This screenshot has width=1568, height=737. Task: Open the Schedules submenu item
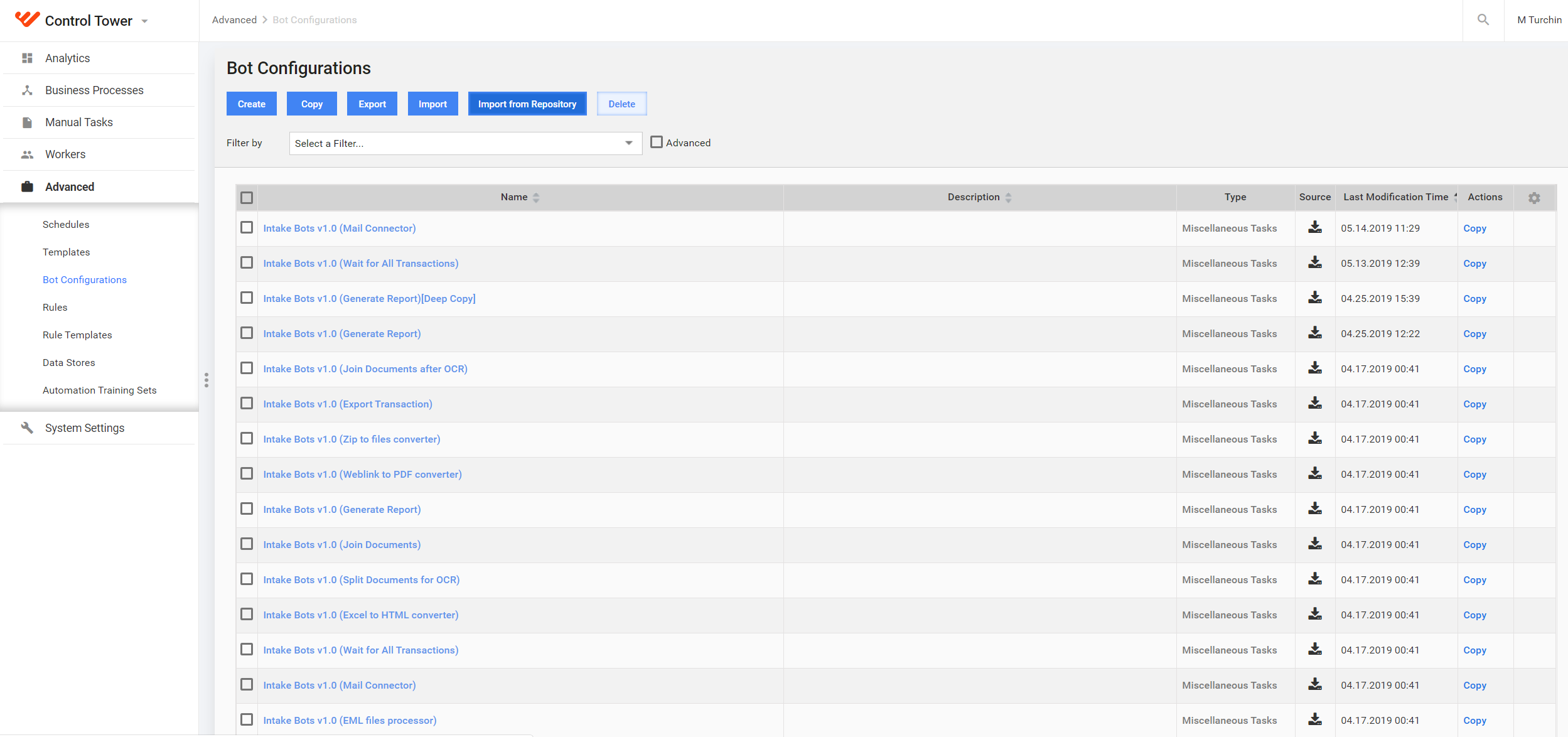coord(66,225)
